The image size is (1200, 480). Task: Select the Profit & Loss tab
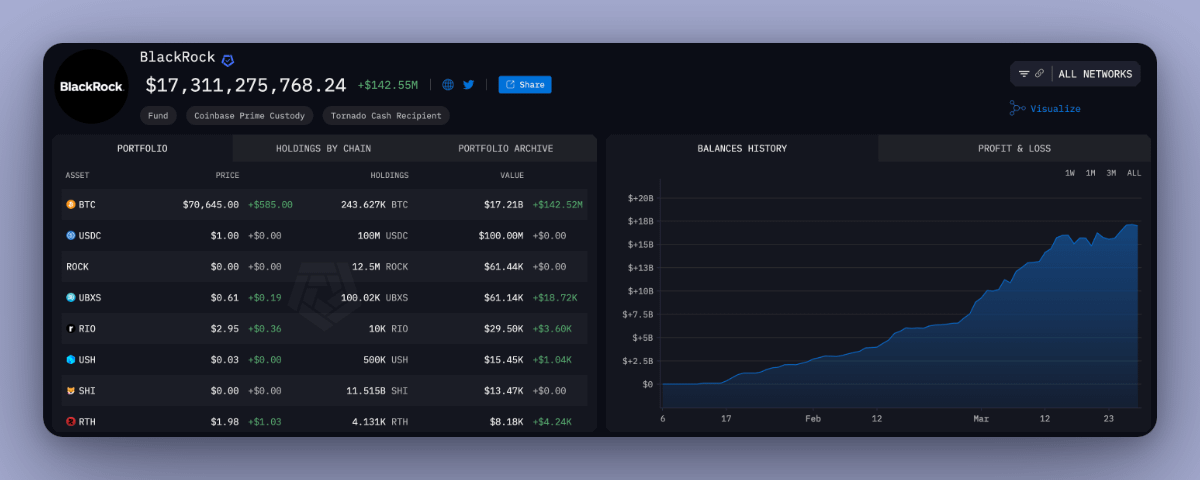(1014, 148)
